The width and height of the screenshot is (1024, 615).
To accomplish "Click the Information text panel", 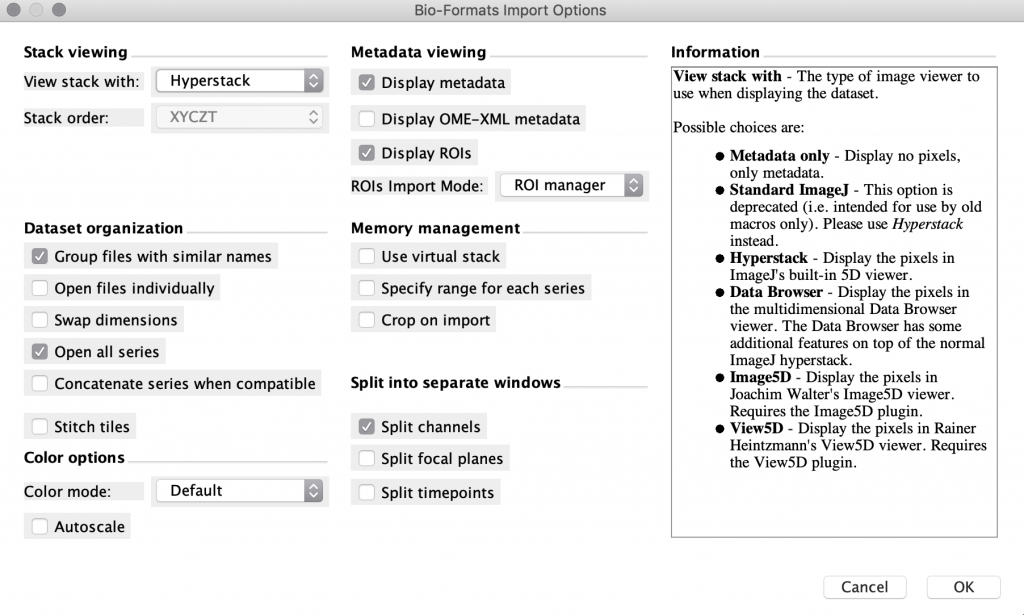I will [834, 302].
